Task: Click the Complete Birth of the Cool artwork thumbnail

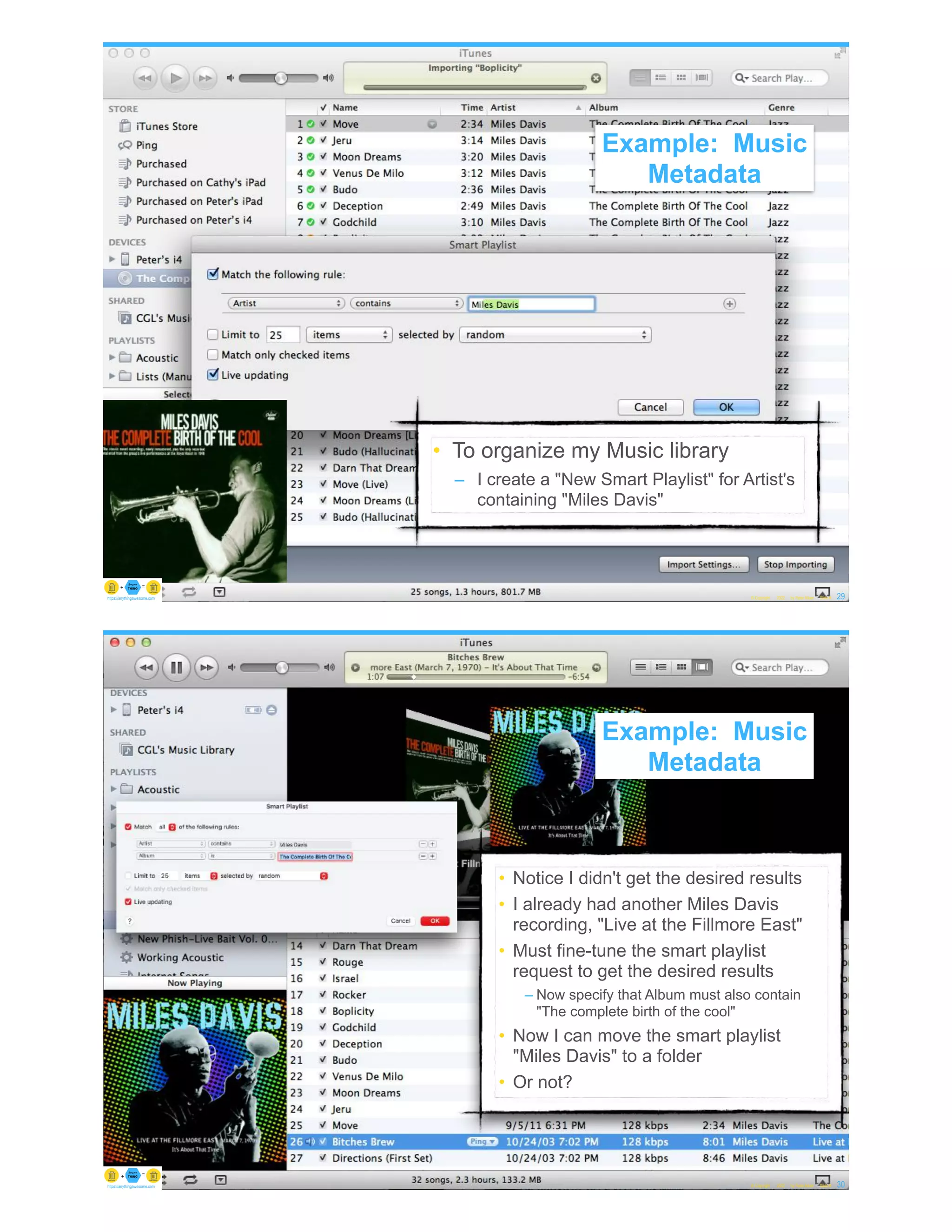Action: point(195,491)
